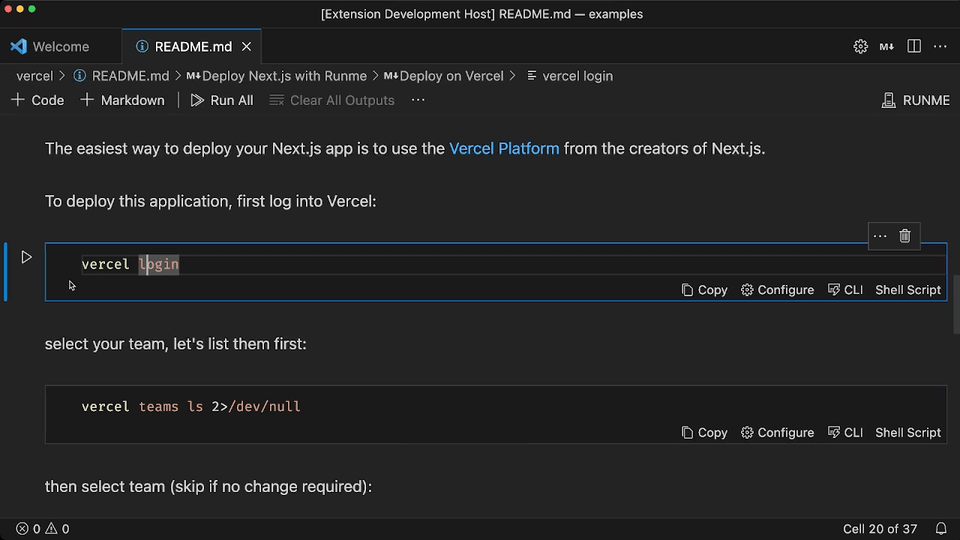Click the editor vertical scrollbar
This screenshot has height=540, width=960.
[956, 303]
